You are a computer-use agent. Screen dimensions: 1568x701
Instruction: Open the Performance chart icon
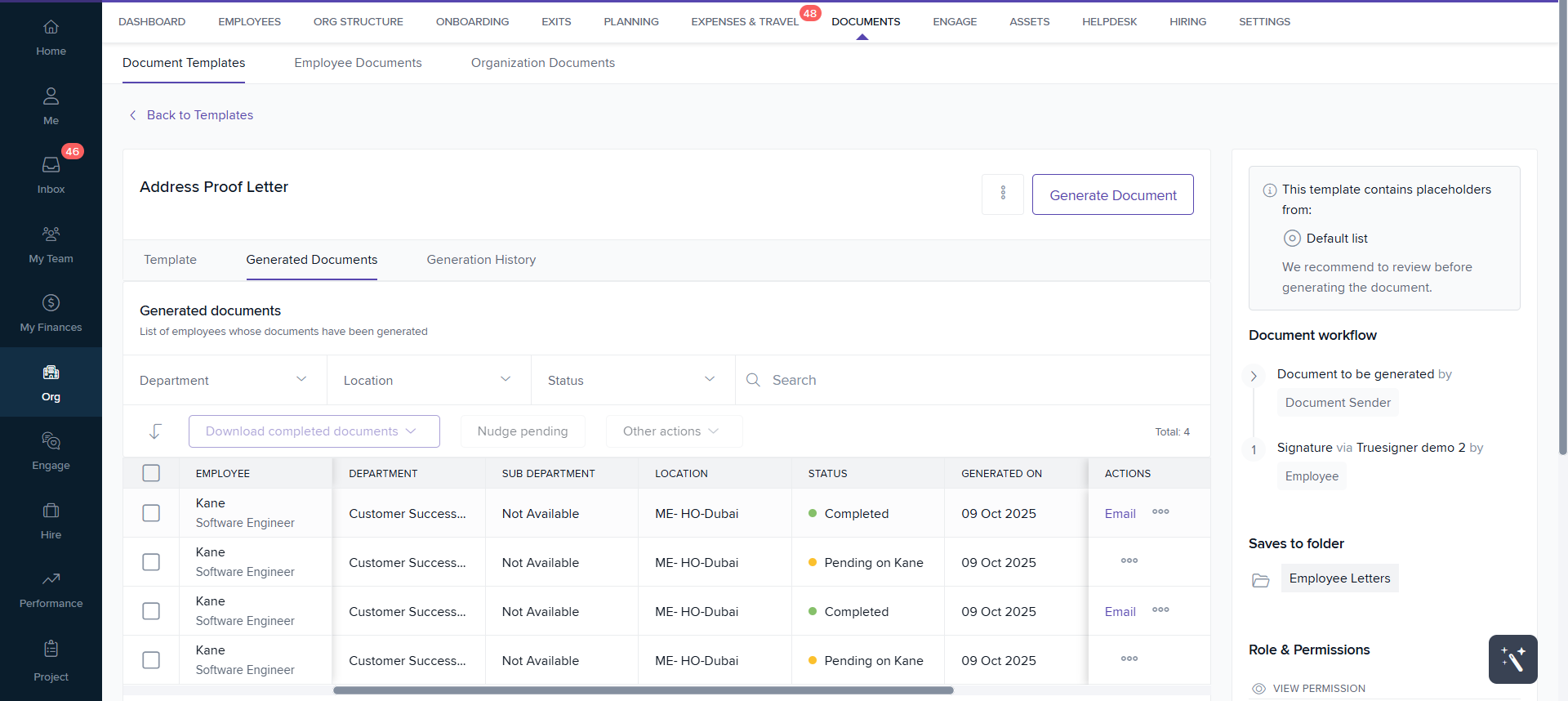(51, 579)
